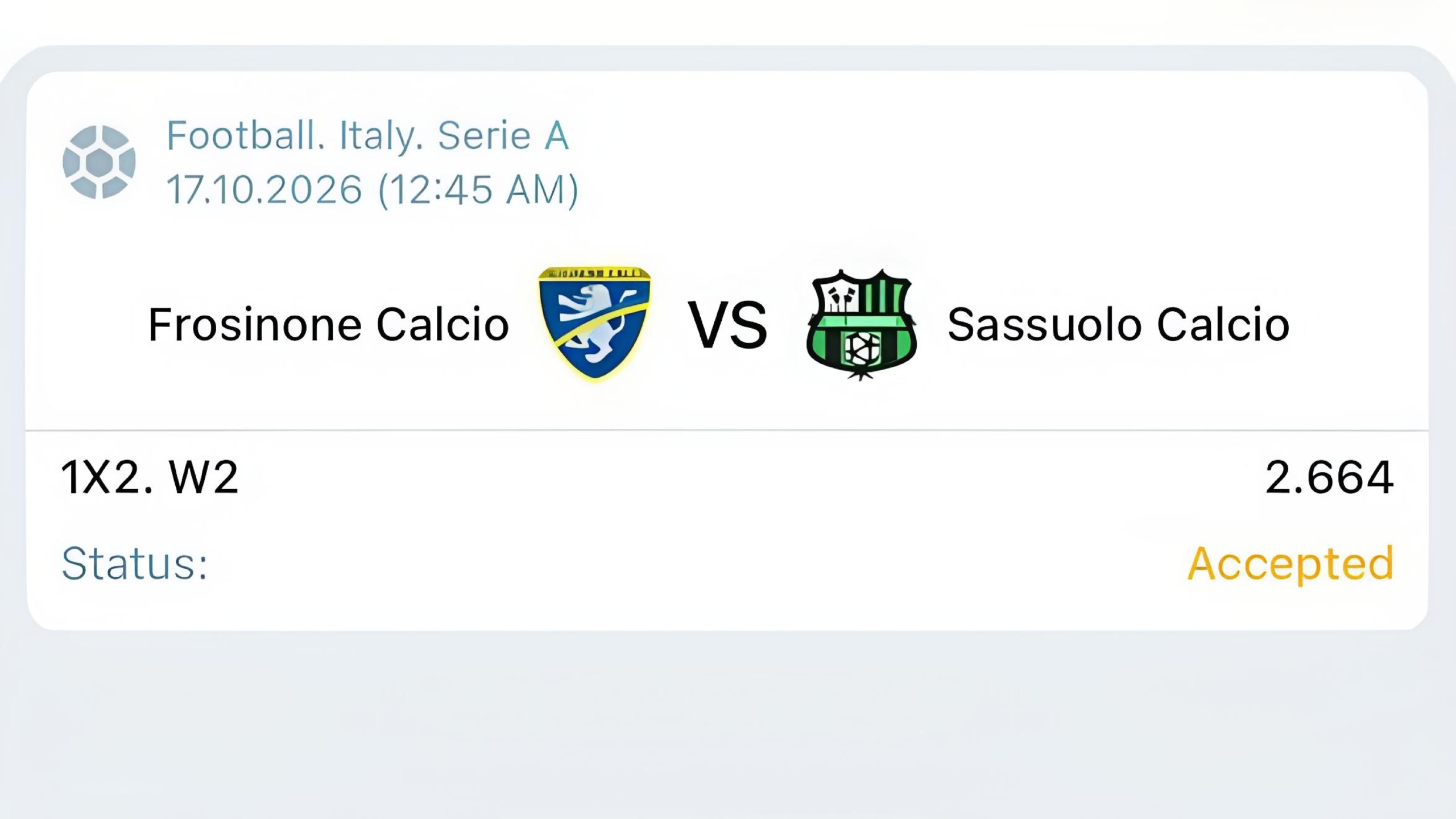Select the Frosinone Calcio team name
The image size is (1456, 819).
point(328,325)
